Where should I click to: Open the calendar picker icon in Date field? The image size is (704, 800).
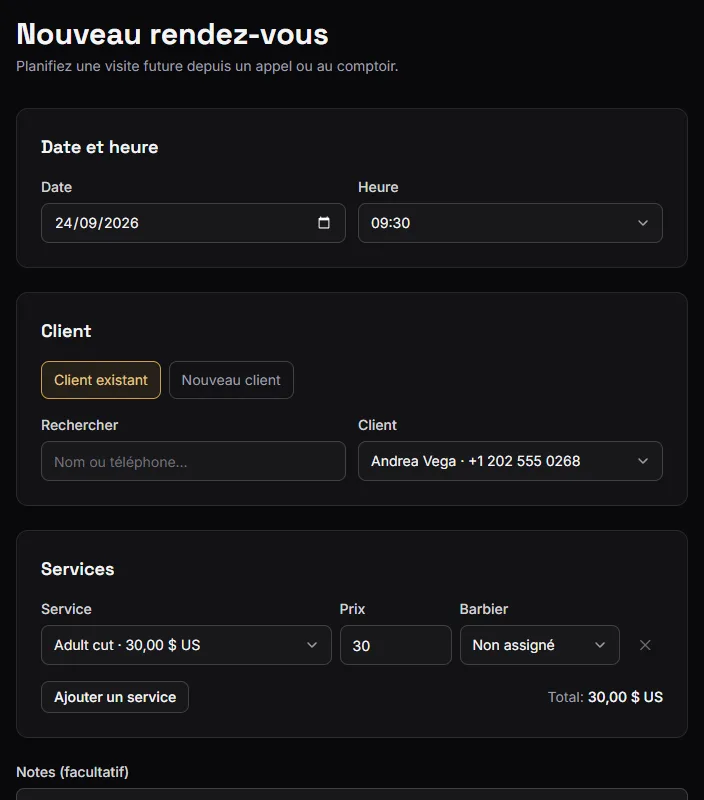[x=324, y=223]
